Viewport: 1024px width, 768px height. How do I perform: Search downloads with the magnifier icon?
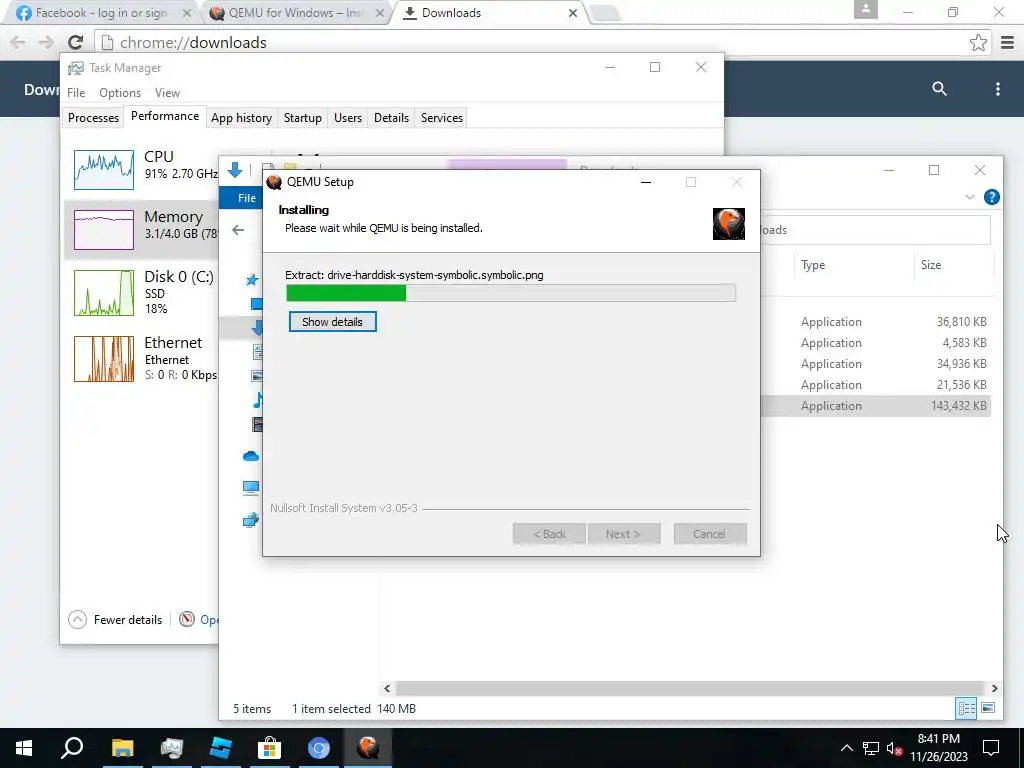[939, 89]
